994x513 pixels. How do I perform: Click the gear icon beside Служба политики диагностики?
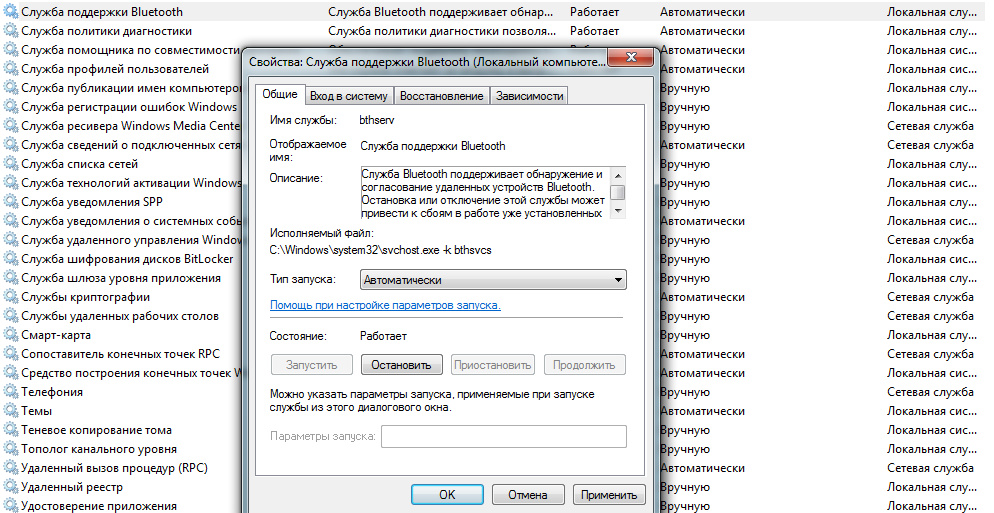(x=11, y=31)
